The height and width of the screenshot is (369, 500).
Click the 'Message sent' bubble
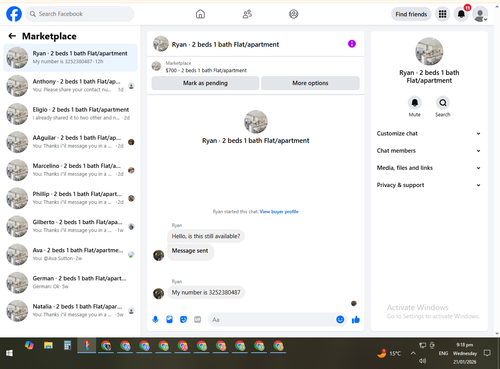coord(190,251)
